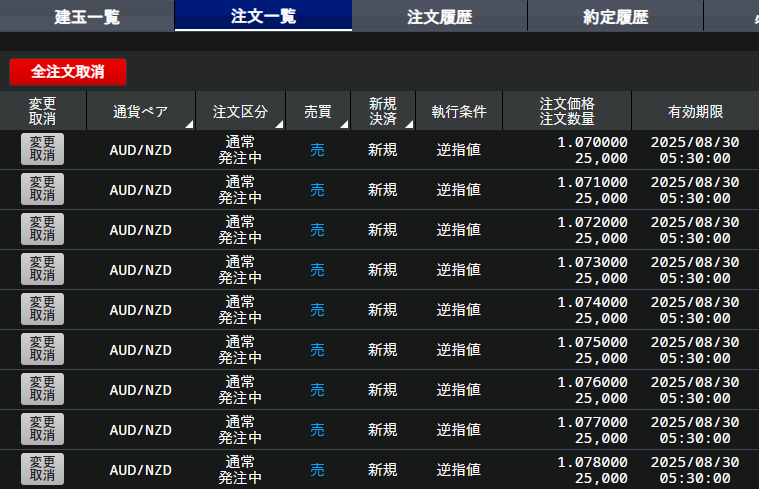Click 変更取消 for the 1.075000 order

point(43,349)
